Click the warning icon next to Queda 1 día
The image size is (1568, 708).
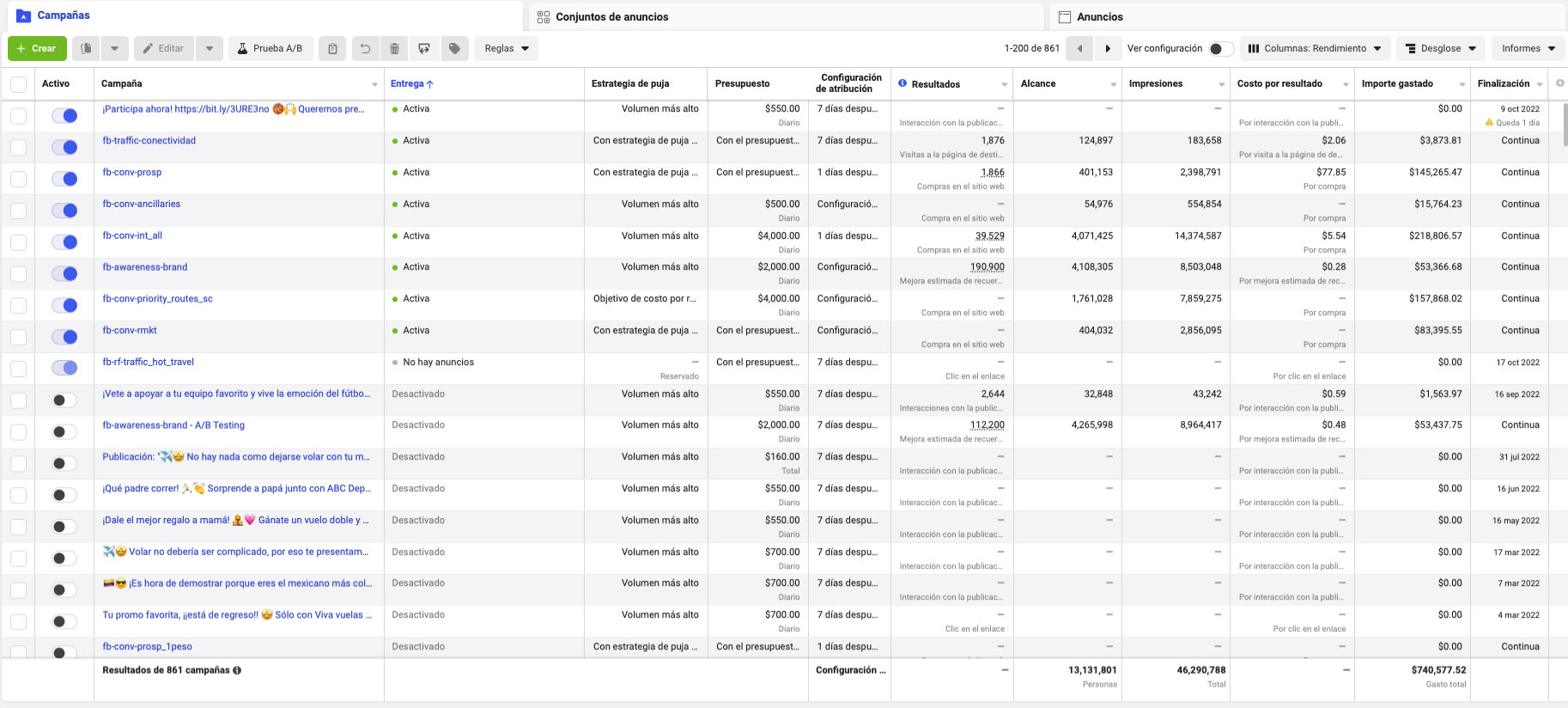pyautogui.click(x=1489, y=123)
